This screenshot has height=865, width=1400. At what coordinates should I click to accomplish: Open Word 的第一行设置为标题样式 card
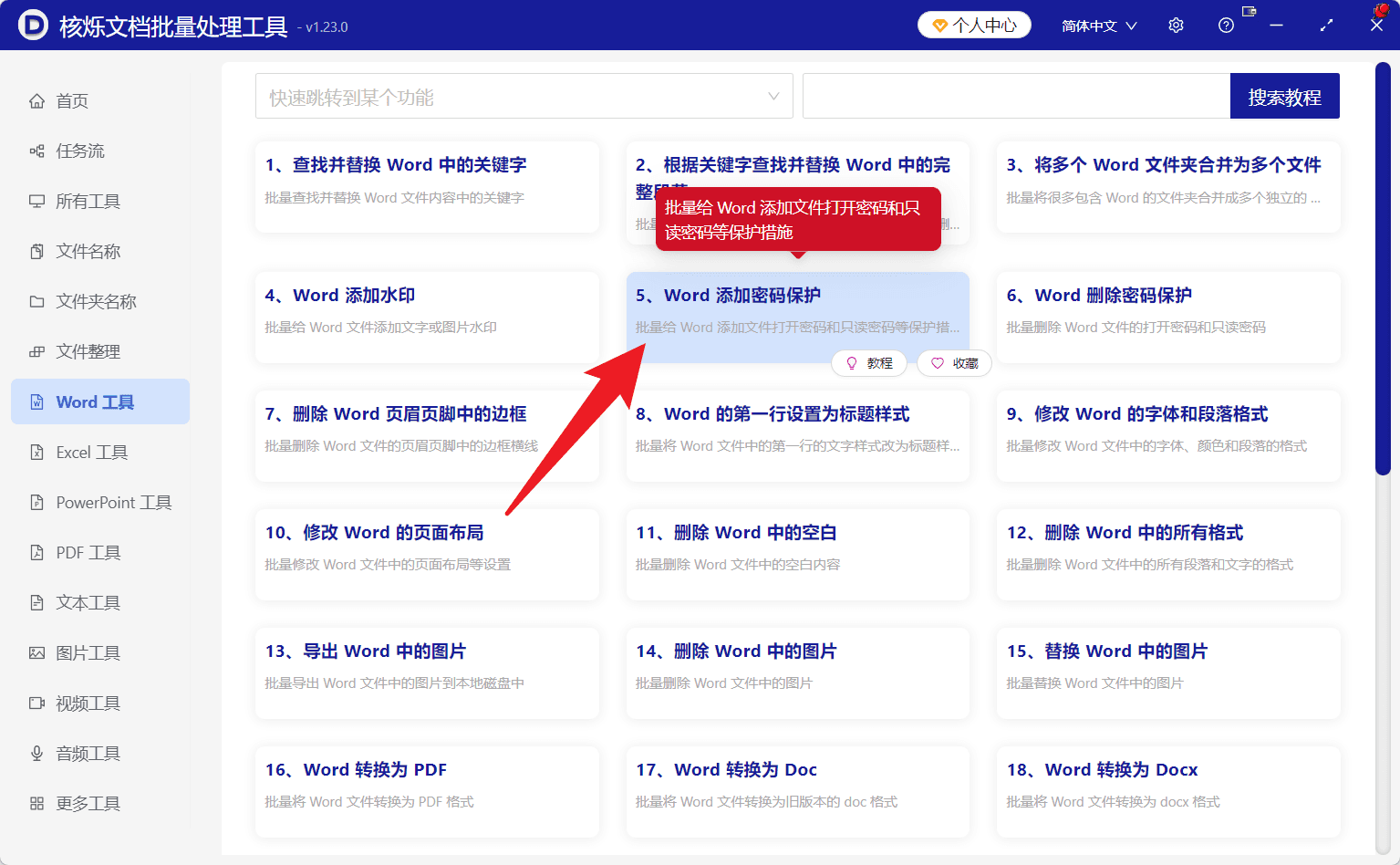tap(798, 436)
